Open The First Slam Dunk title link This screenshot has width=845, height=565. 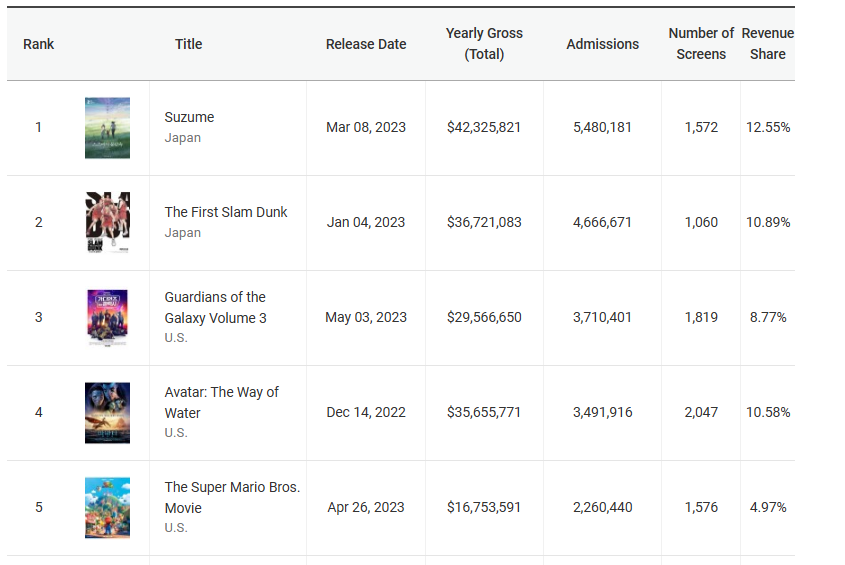point(226,212)
